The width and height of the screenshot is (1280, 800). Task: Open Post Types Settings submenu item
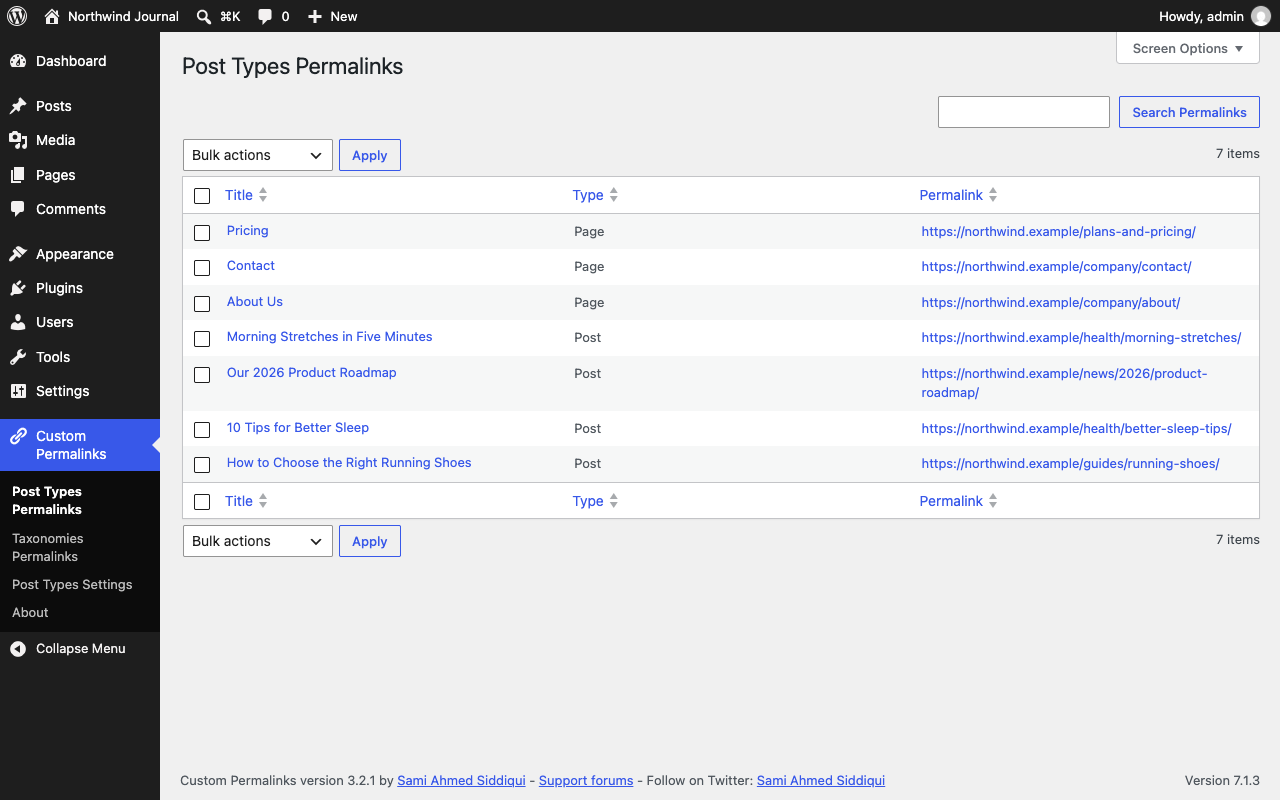[80, 584]
